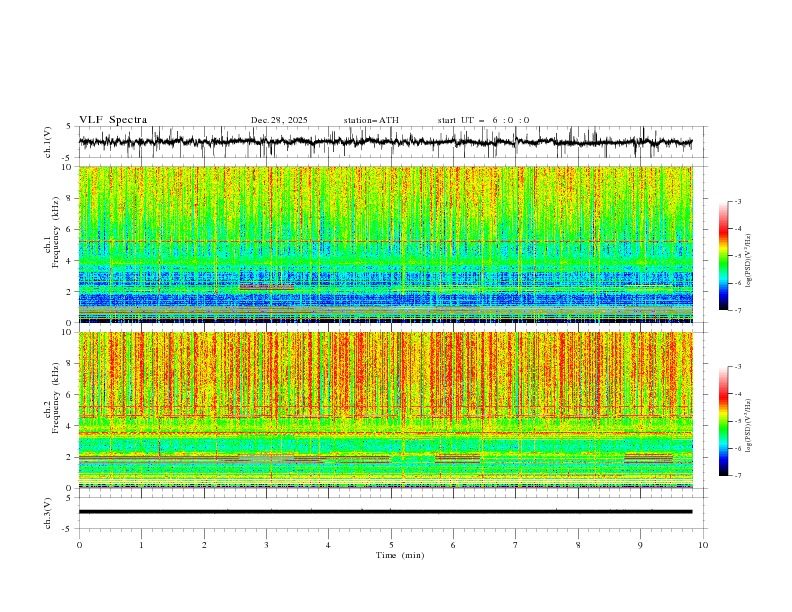Click inside the ch.1 spectrogram panel

(x=385, y=244)
